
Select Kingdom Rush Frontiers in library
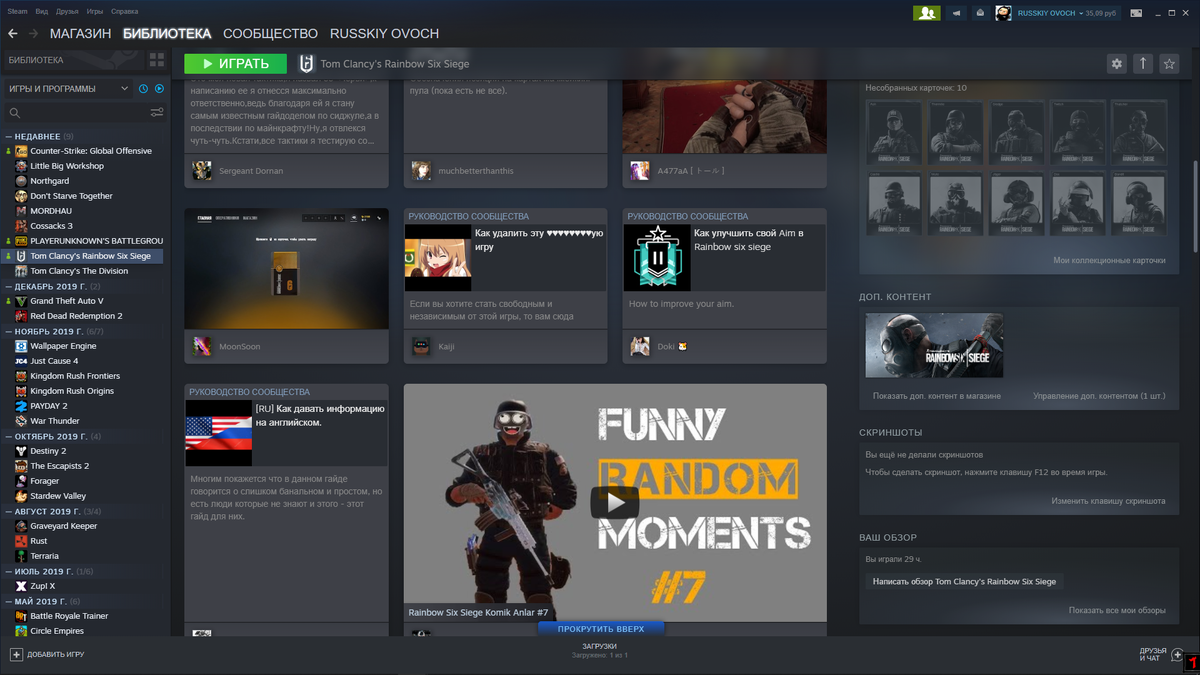pos(75,376)
